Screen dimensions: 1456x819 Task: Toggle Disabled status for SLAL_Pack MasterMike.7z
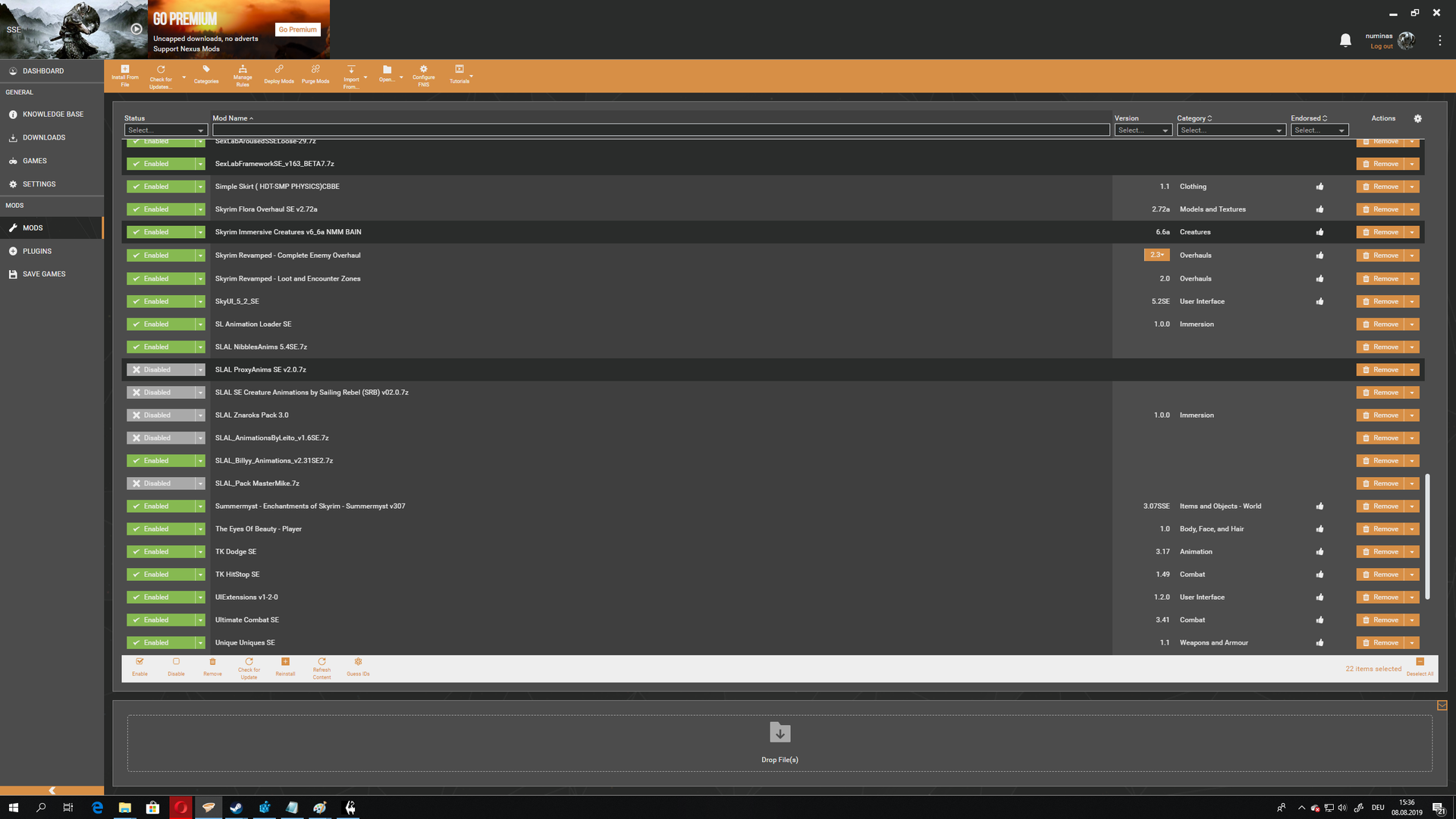pyautogui.click(x=160, y=483)
